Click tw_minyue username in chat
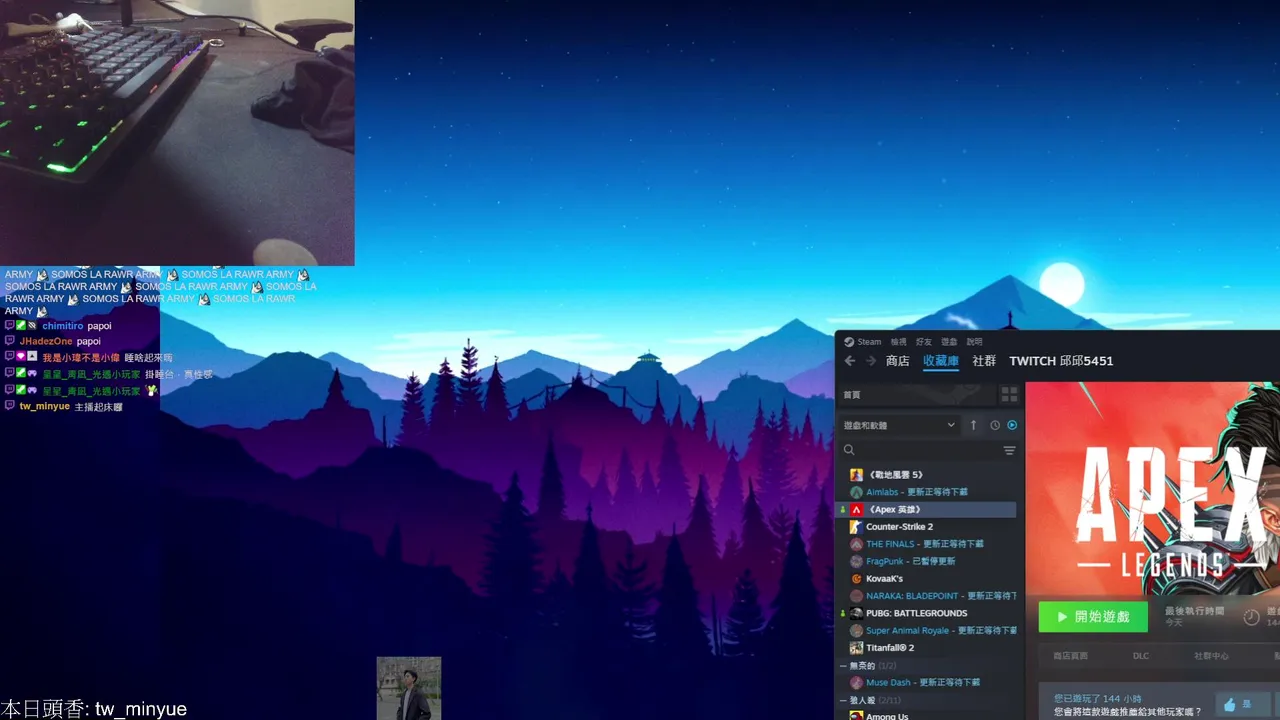Viewport: 1280px width, 720px height. pos(45,407)
